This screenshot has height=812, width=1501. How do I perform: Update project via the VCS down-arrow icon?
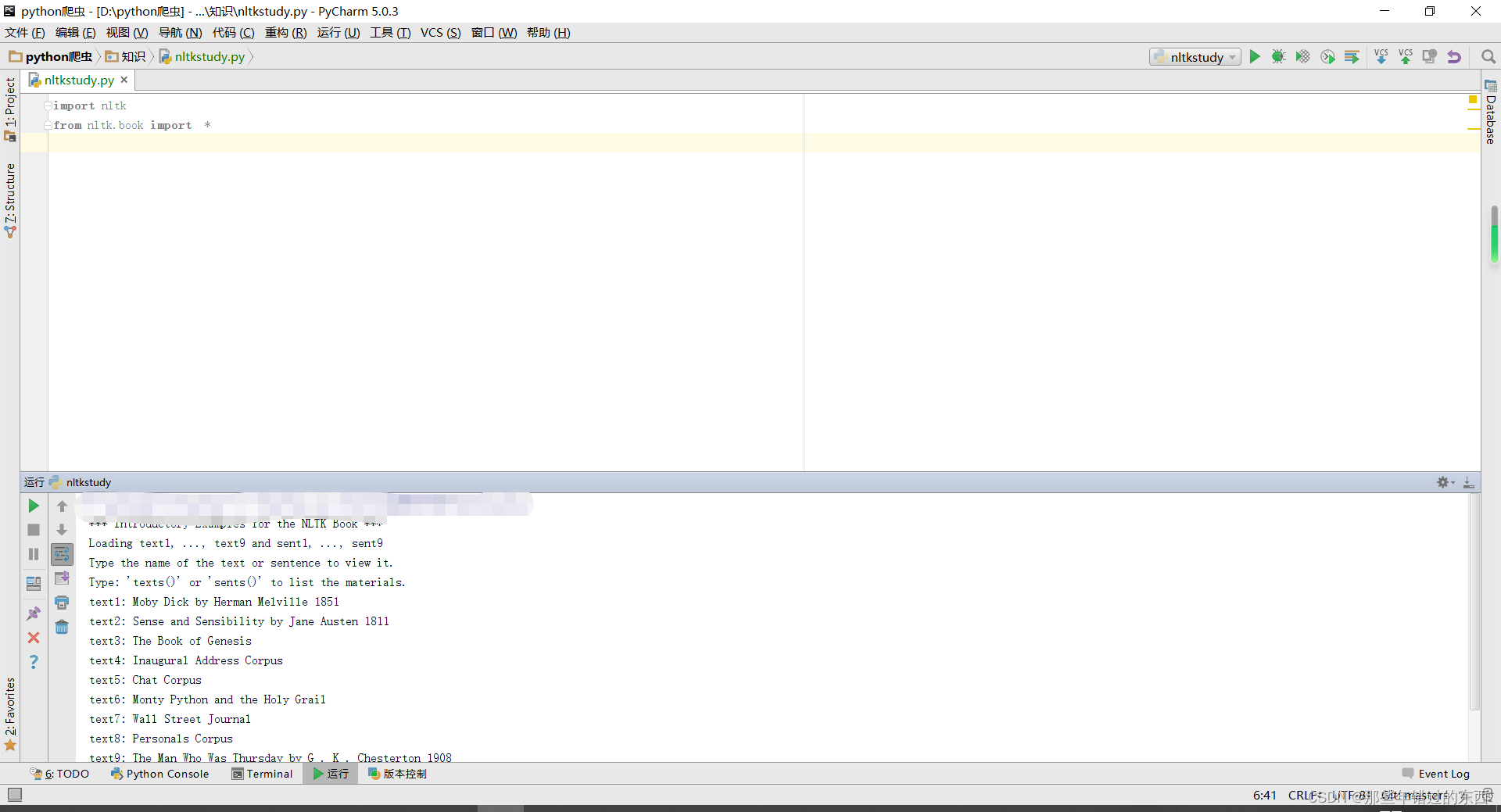[1381, 57]
